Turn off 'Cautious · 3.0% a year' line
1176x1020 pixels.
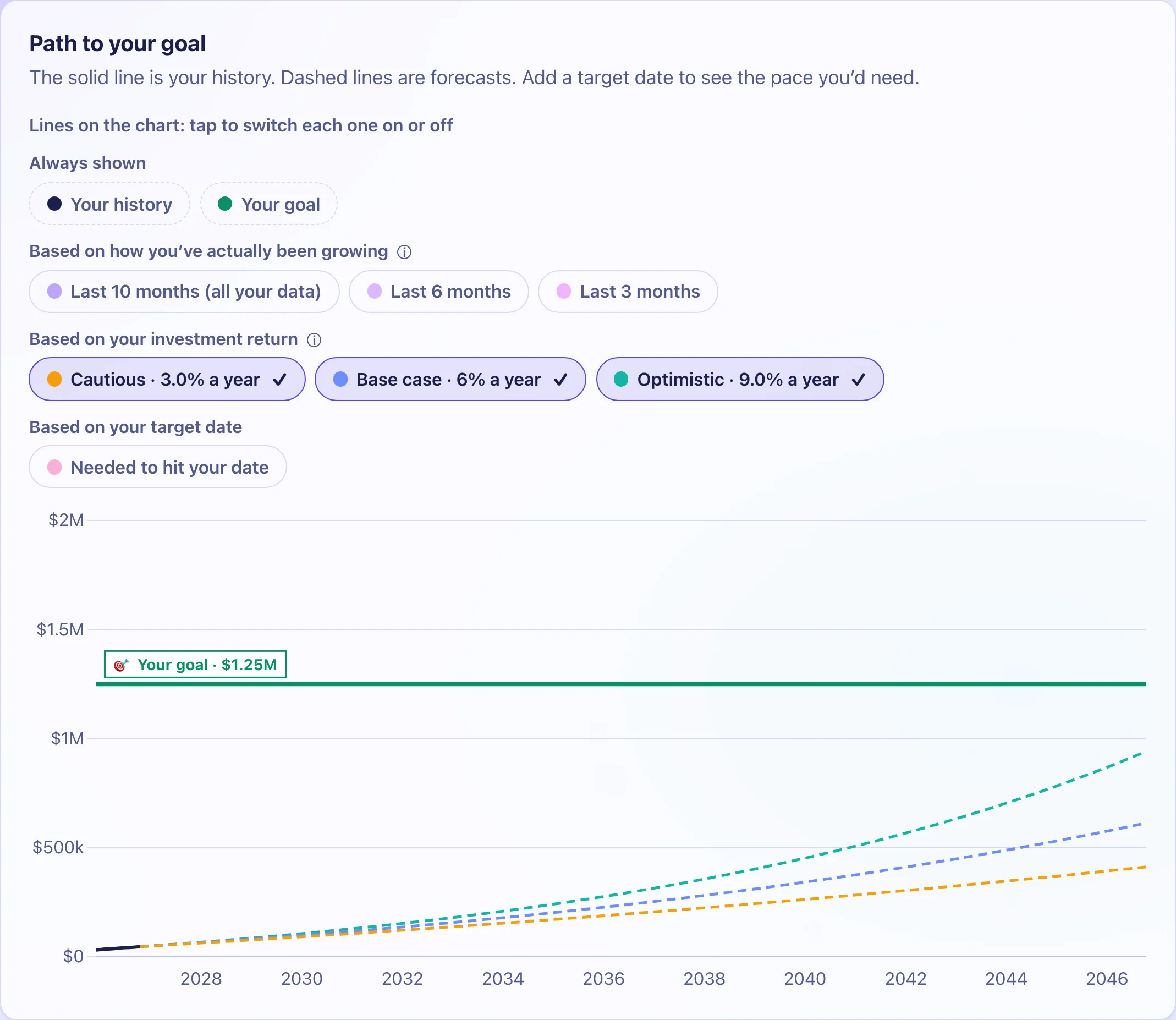(167, 379)
